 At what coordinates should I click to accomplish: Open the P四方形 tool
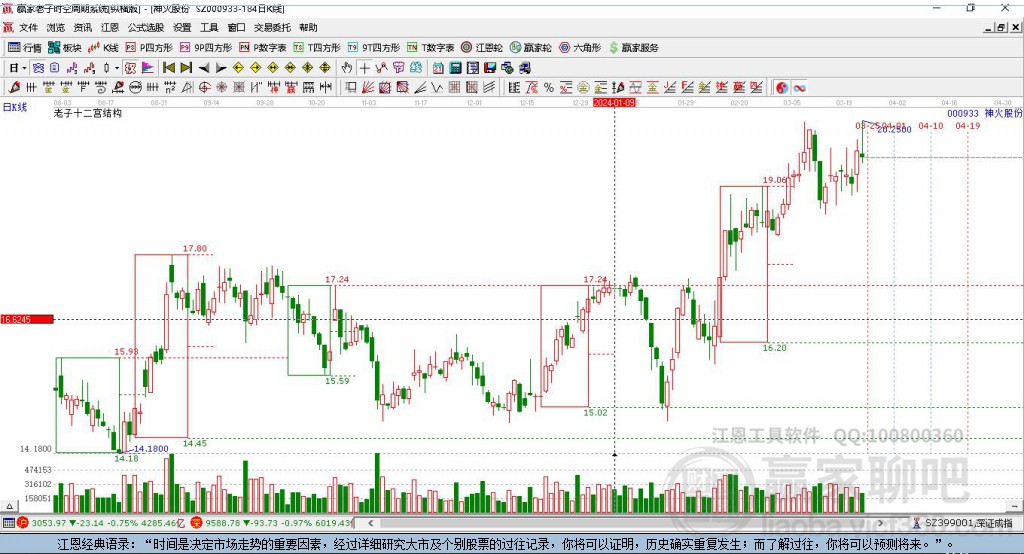click(149, 48)
